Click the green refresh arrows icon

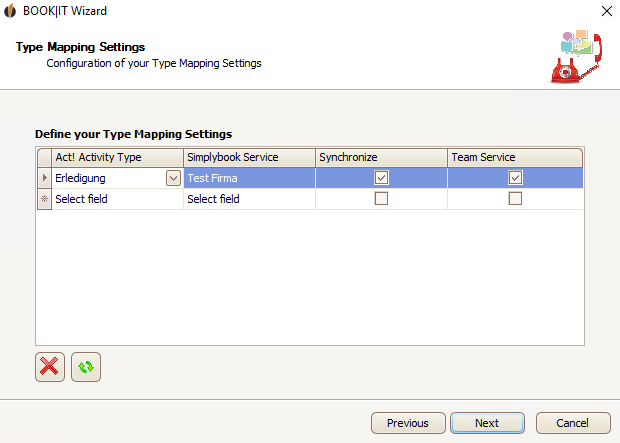pyautogui.click(x=86, y=367)
